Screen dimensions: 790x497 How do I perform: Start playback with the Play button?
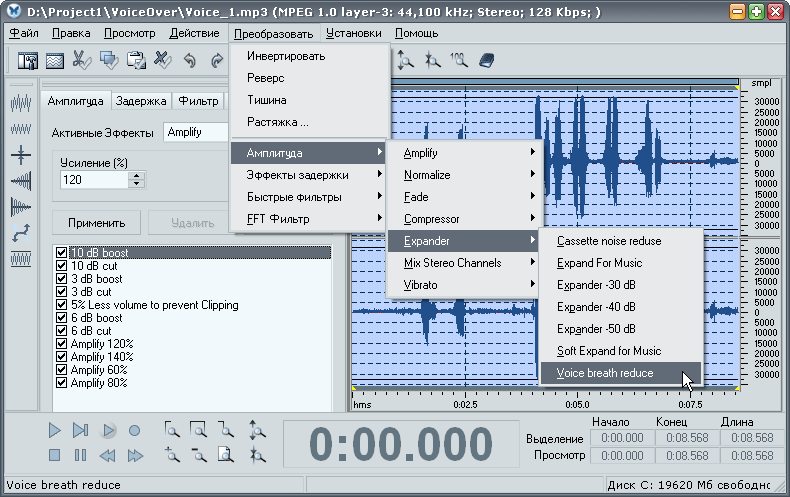[54, 430]
